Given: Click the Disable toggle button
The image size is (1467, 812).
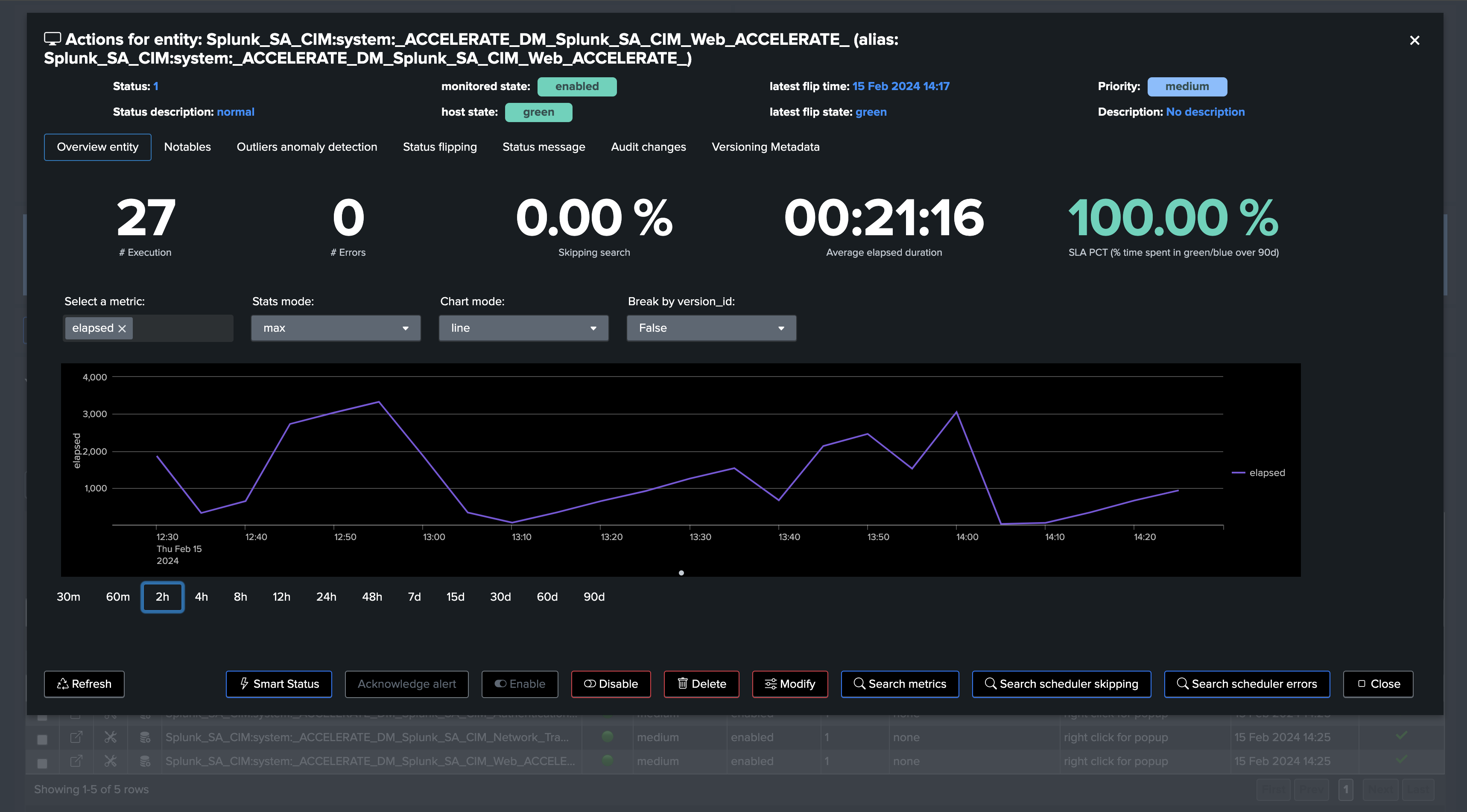Looking at the screenshot, I should point(611,684).
